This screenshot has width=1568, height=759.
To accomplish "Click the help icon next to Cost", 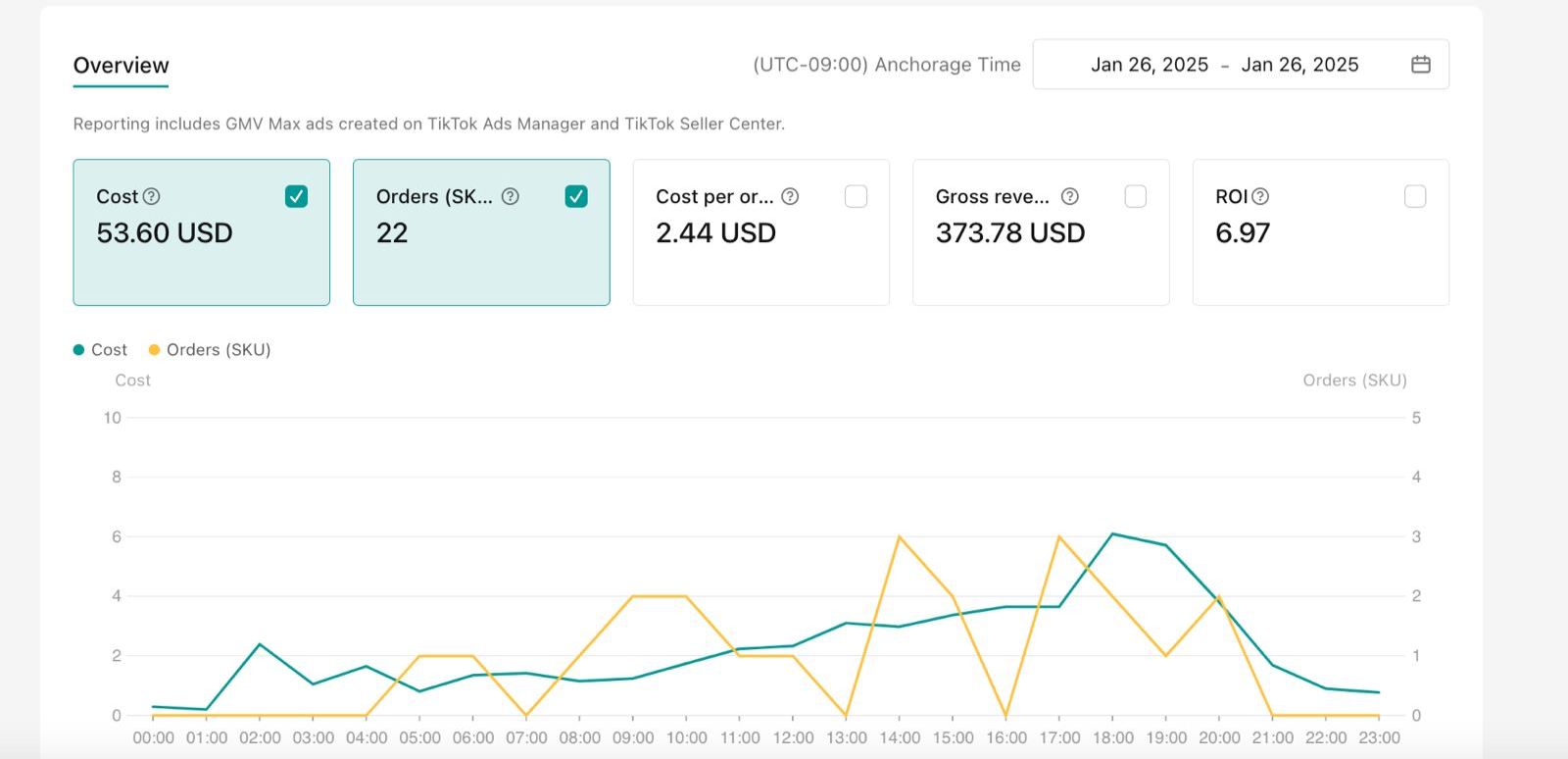I will (151, 196).
